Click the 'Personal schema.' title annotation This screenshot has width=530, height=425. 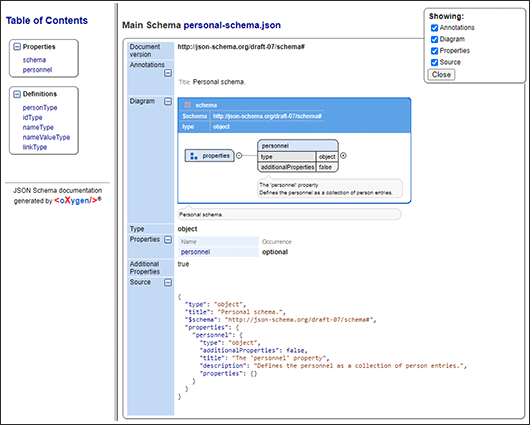coord(219,82)
